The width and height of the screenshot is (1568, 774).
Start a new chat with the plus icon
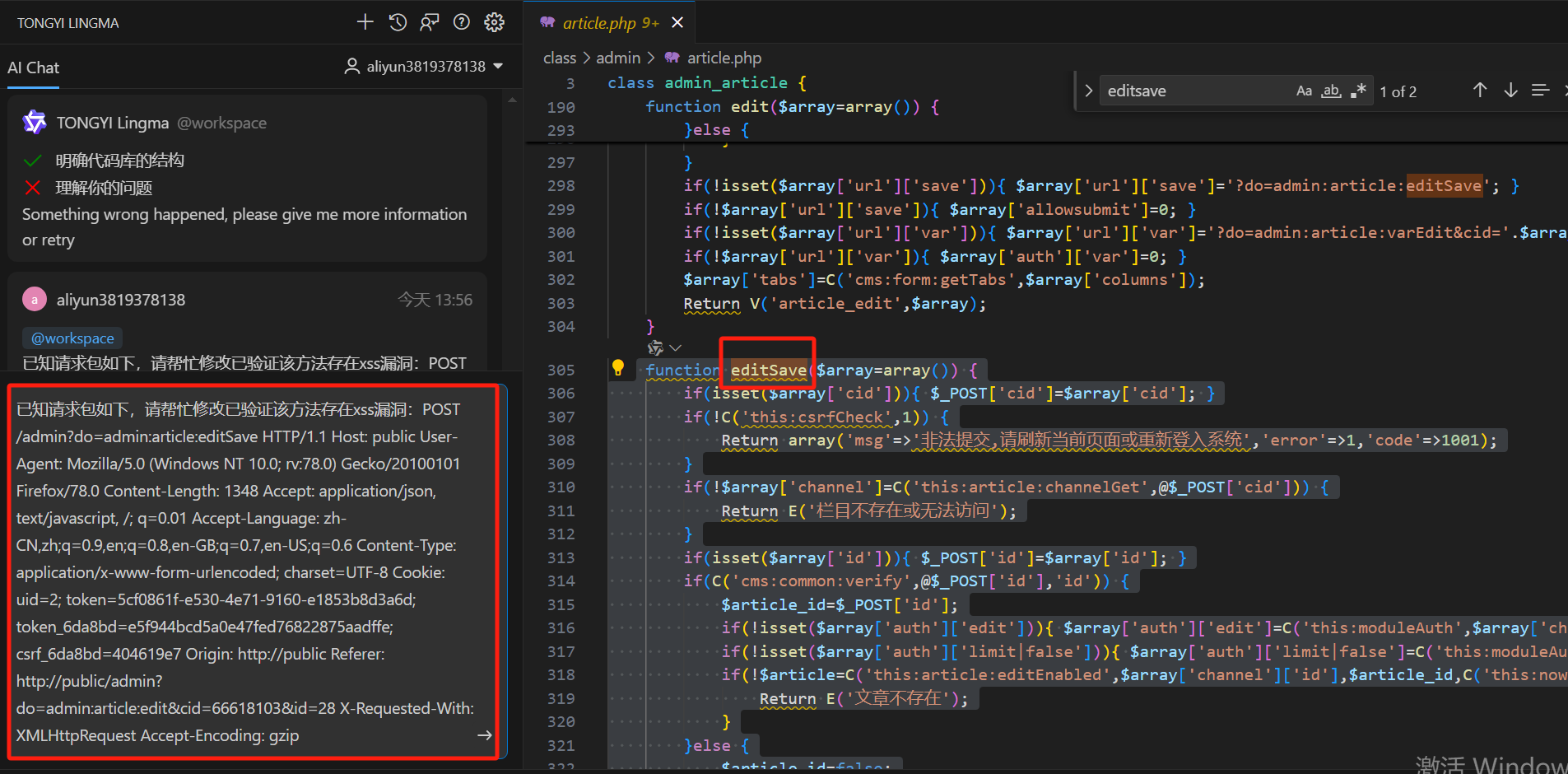point(365,22)
